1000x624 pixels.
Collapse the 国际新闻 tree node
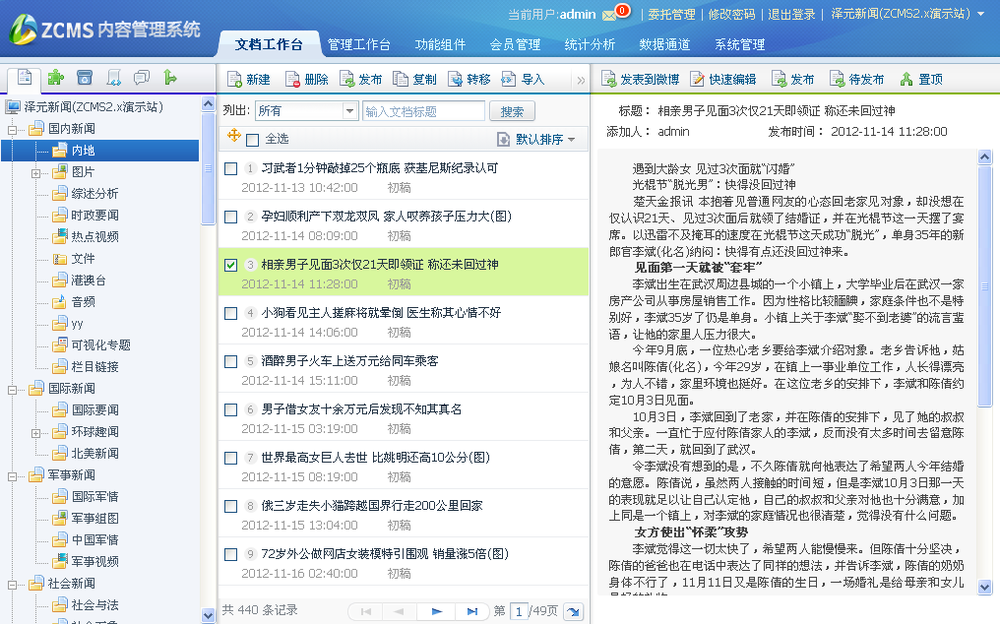point(14,388)
